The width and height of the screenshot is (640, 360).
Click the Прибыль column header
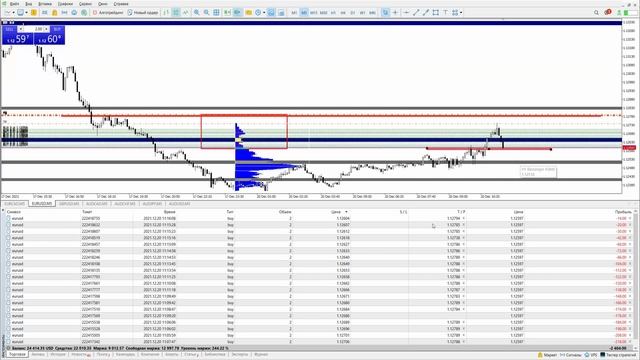click(623, 212)
